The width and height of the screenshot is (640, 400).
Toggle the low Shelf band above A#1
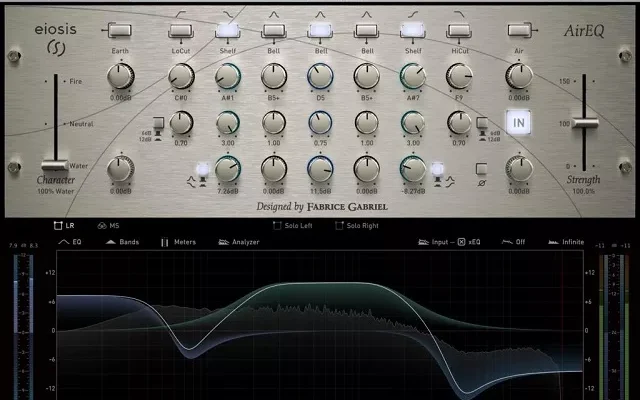point(227,30)
